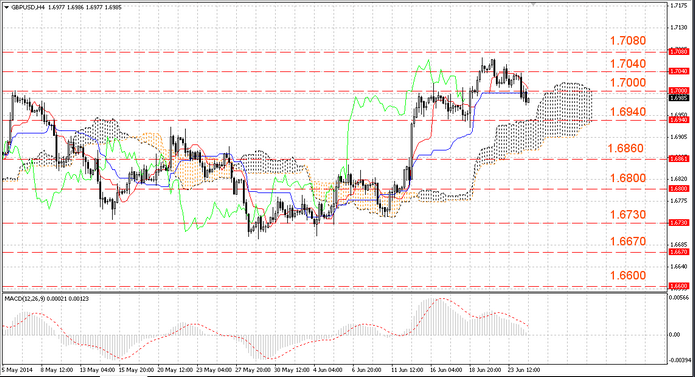Click the 23 Jun 12:00 date label
The width and height of the screenshot is (695, 377).
tap(524, 369)
